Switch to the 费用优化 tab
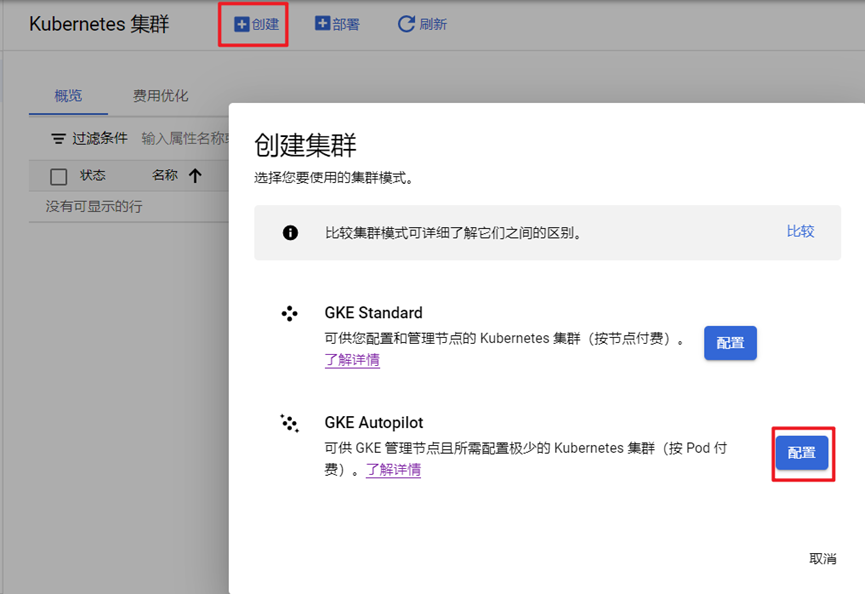Screen dimensions: 865x594 coord(161,96)
